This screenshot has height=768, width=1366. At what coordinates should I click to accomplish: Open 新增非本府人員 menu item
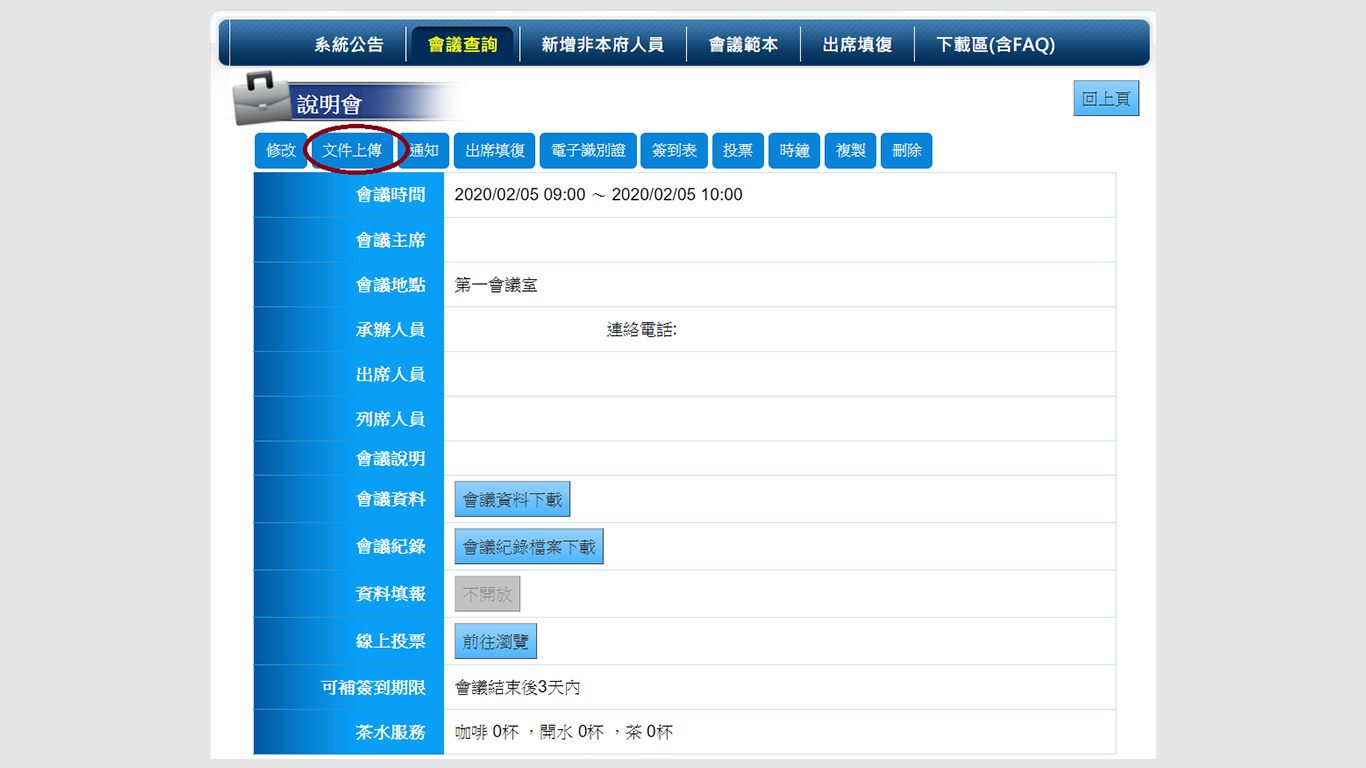(602, 45)
